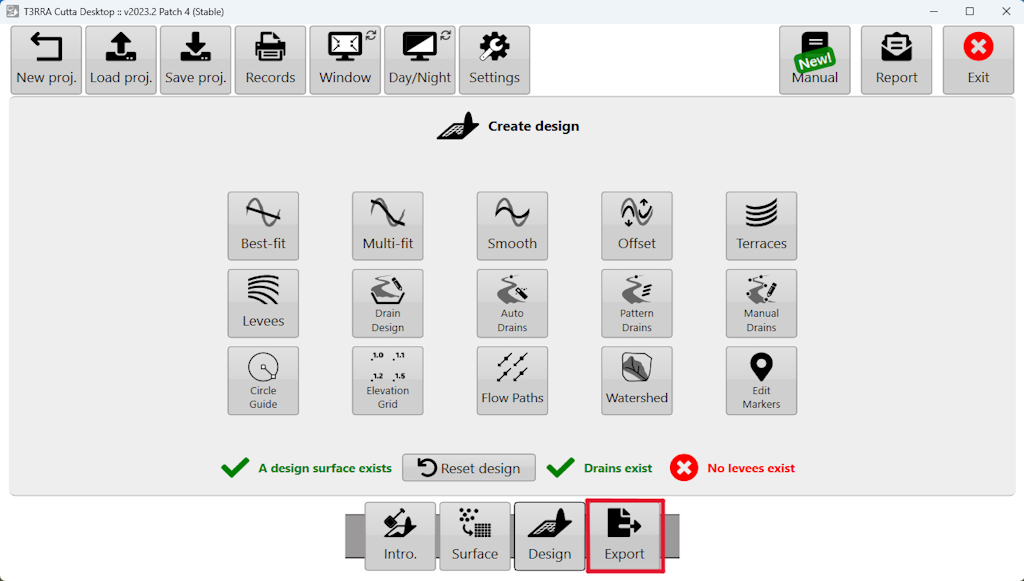Exit the application with red X
This screenshot has width=1024, height=581.
point(978,60)
